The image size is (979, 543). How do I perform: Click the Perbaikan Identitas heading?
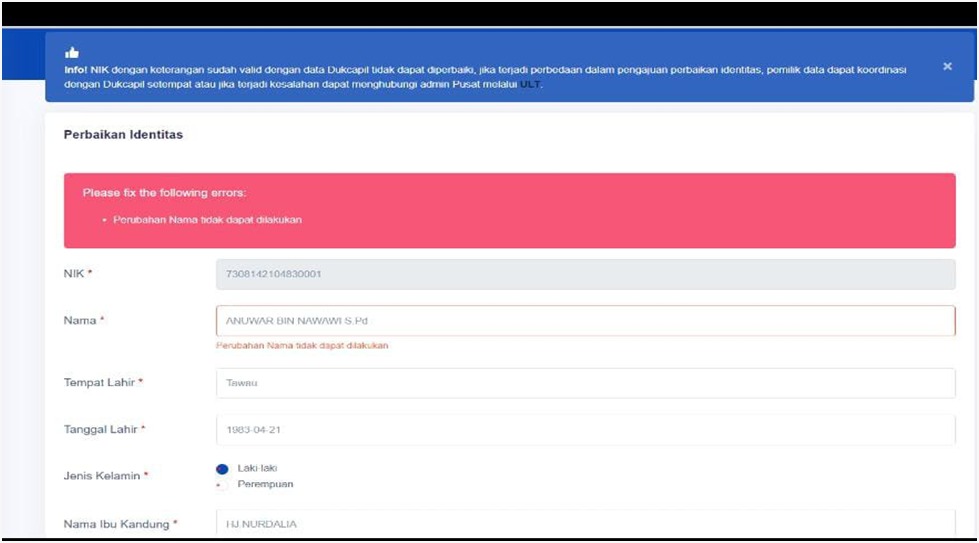(x=123, y=135)
